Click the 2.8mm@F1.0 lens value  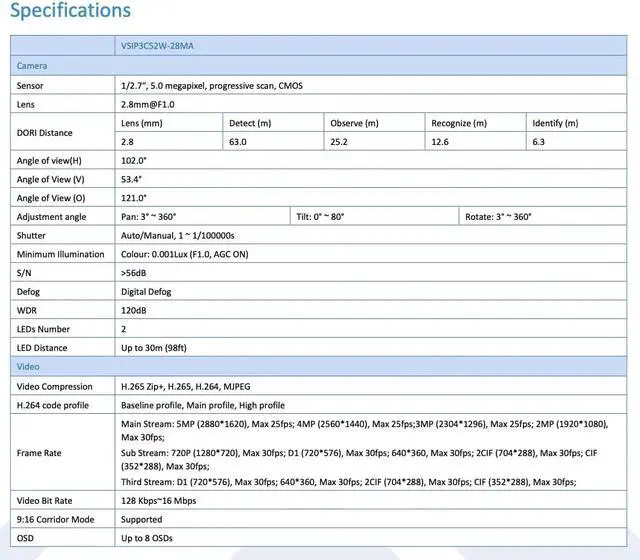148,104
